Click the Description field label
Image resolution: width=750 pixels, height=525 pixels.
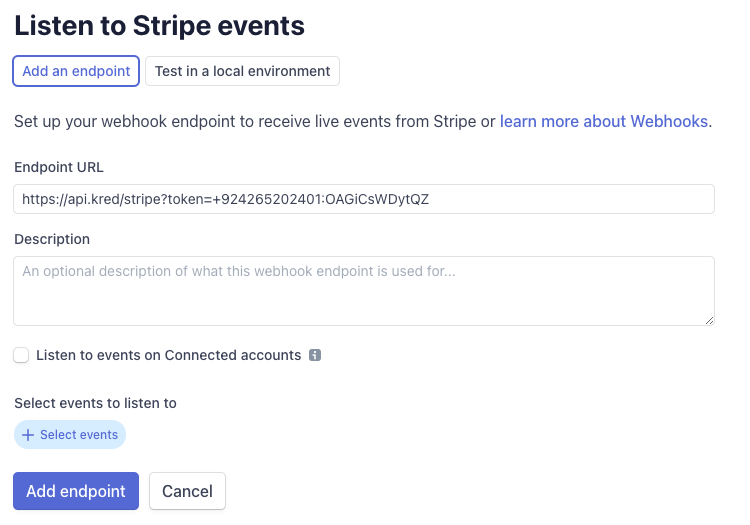coord(52,239)
